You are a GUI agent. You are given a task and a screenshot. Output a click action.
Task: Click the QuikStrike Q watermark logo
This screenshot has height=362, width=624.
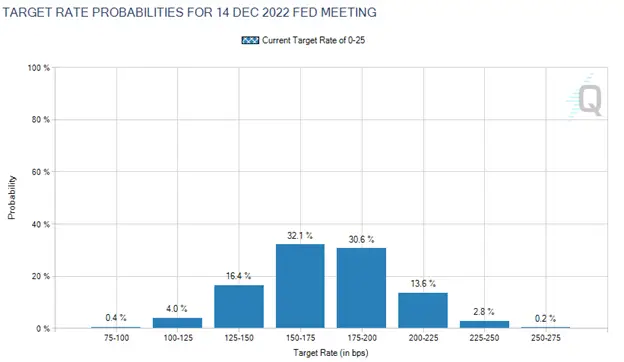tap(585, 96)
